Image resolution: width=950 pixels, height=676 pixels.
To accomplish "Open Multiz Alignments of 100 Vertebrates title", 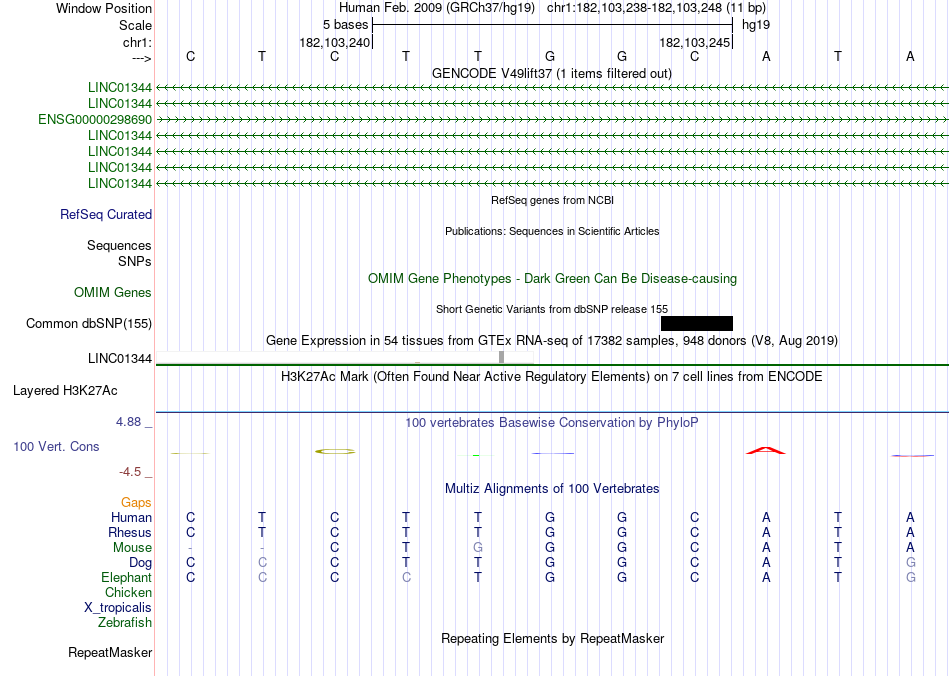I will click(552, 488).
